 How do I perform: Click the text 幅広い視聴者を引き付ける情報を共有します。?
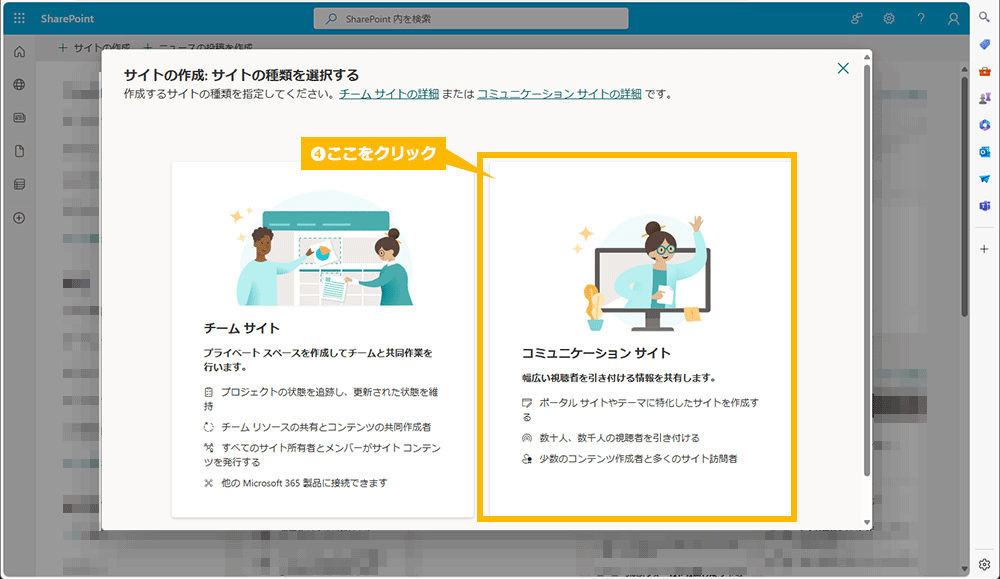(x=619, y=377)
